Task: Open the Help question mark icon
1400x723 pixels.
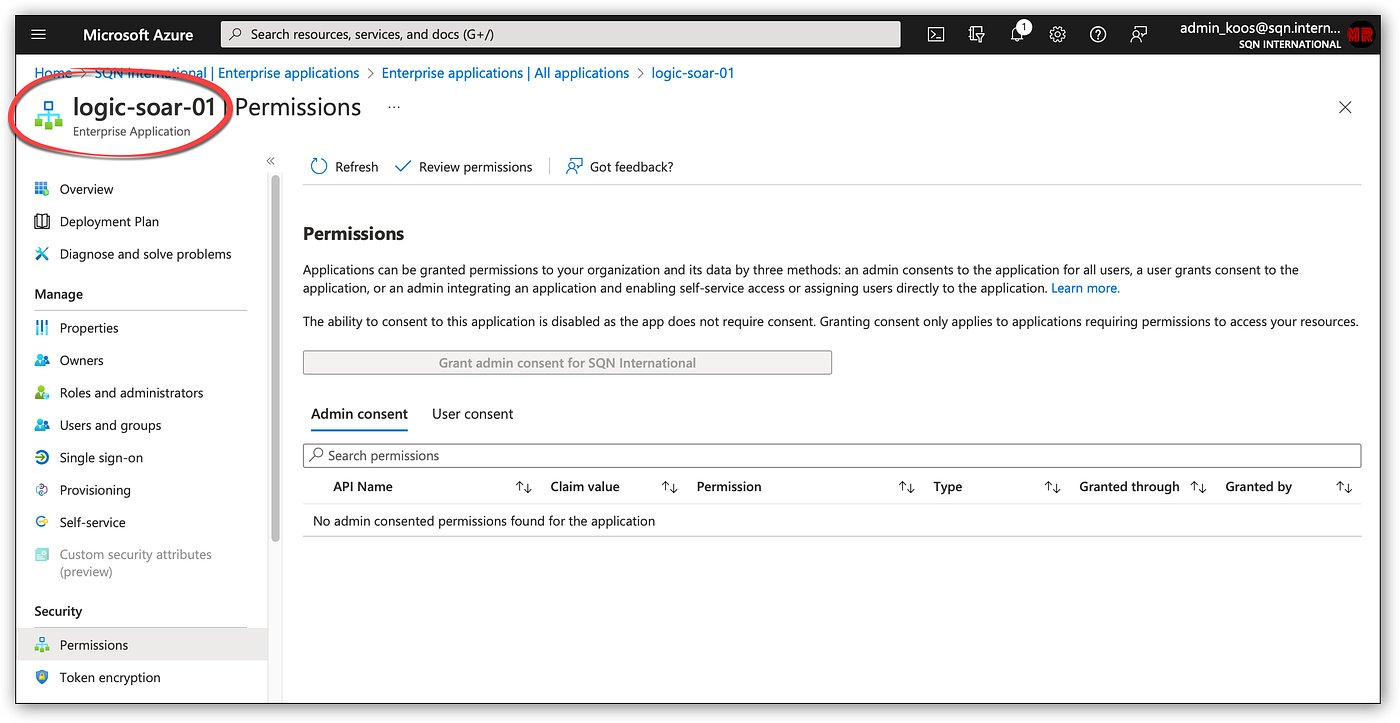Action: point(1098,34)
